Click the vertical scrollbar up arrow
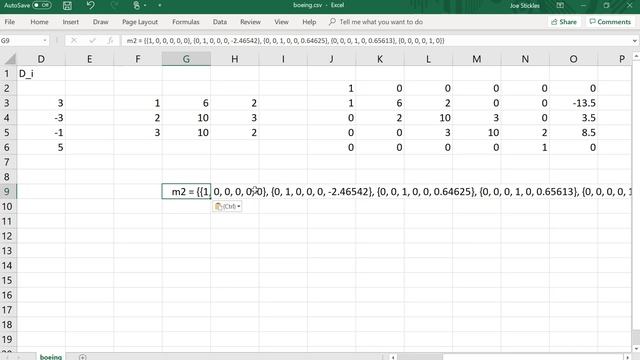Screen dimensions: 640x360 pos(636,56)
